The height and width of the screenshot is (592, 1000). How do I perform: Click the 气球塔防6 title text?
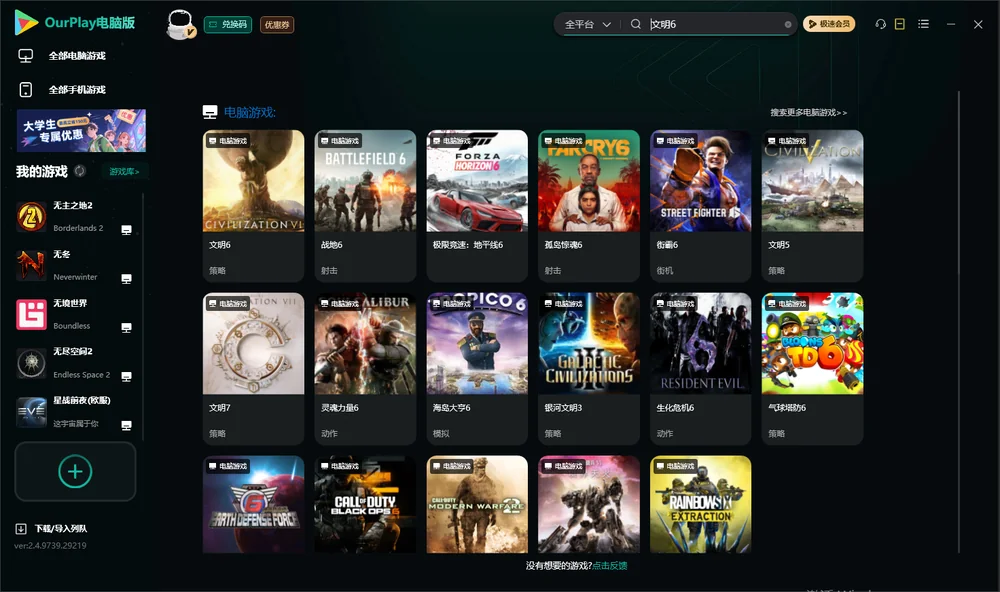[x=787, y=408]
